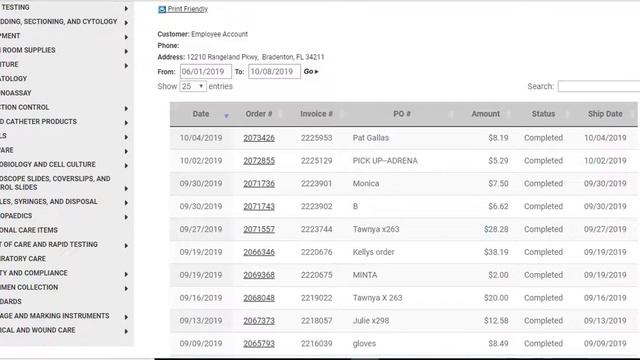The height and width of the screenshot is (360, 640).
Task: Open order 2069368
Action: (x=259, y=275)
